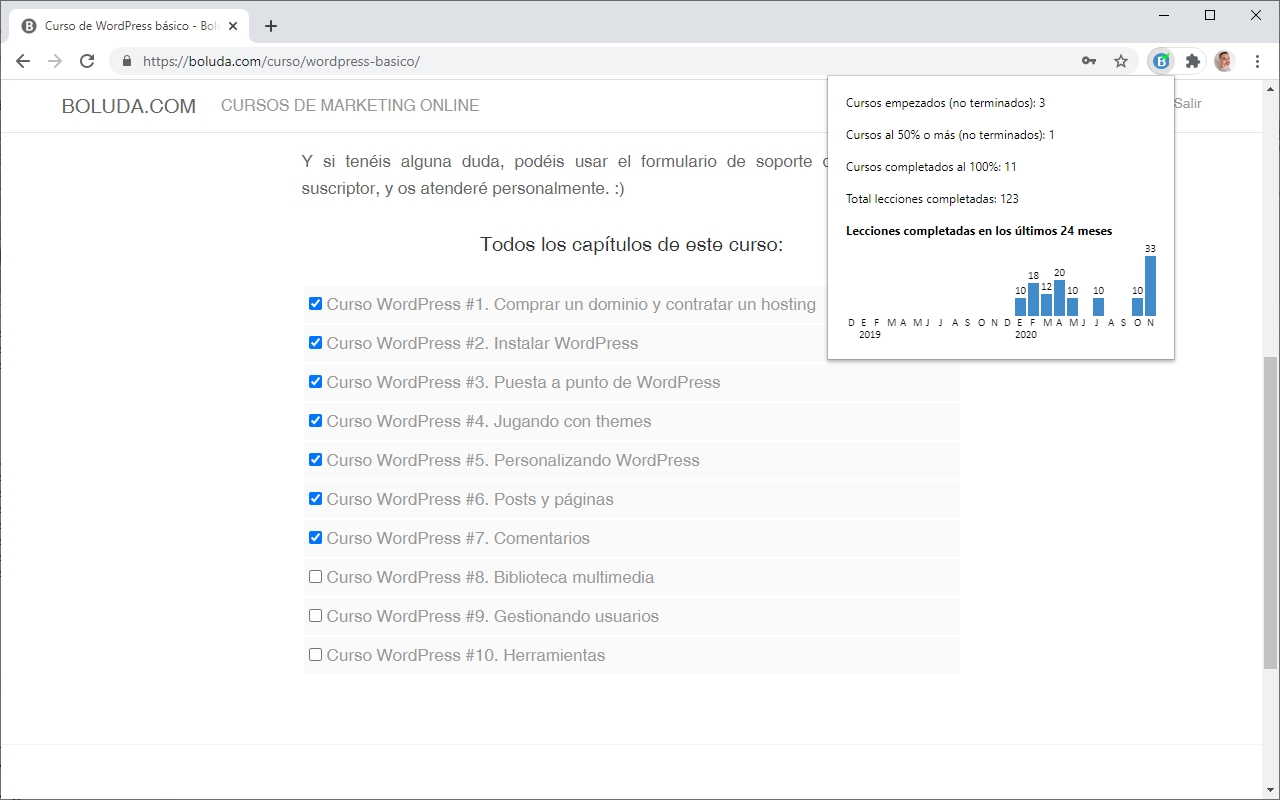Check lesson #10 Herramientas
Screen dimensions: 1280x800
point(315,654)
